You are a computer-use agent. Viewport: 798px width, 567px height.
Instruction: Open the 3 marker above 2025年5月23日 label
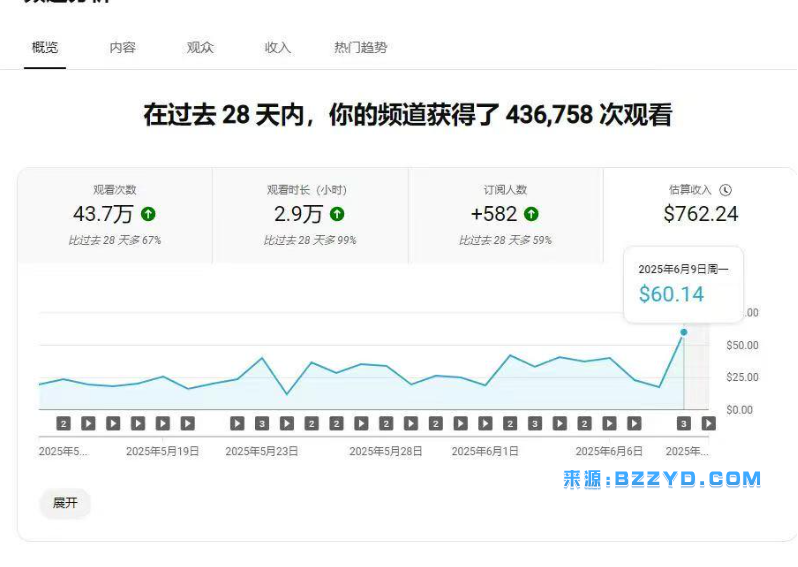click(x=262, y=424)
